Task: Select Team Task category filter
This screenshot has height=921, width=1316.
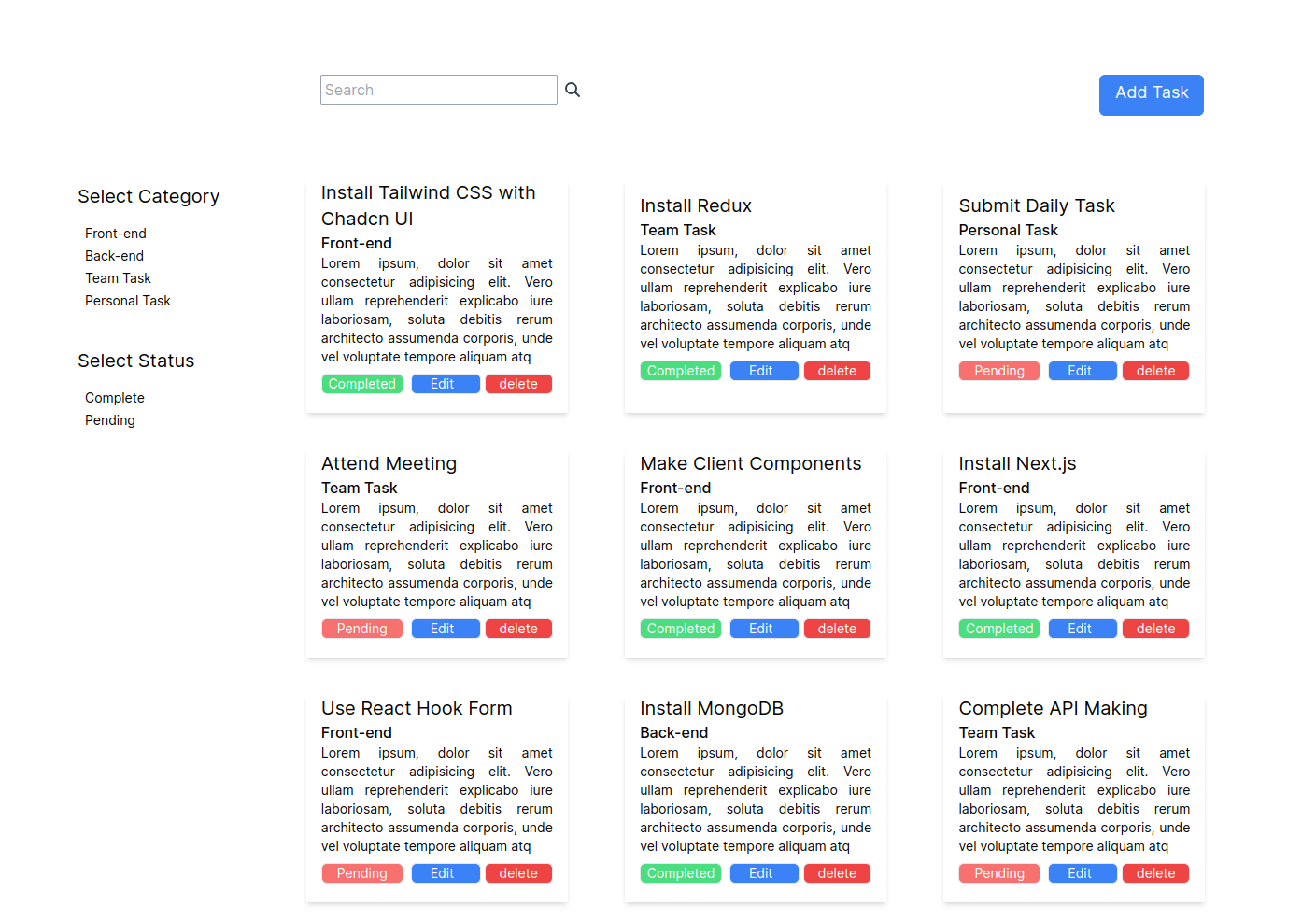Action: pyautogui.click(x=118, y=278)
